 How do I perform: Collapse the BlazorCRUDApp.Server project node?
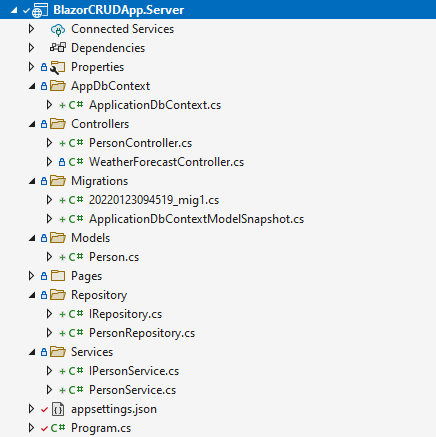14,10
